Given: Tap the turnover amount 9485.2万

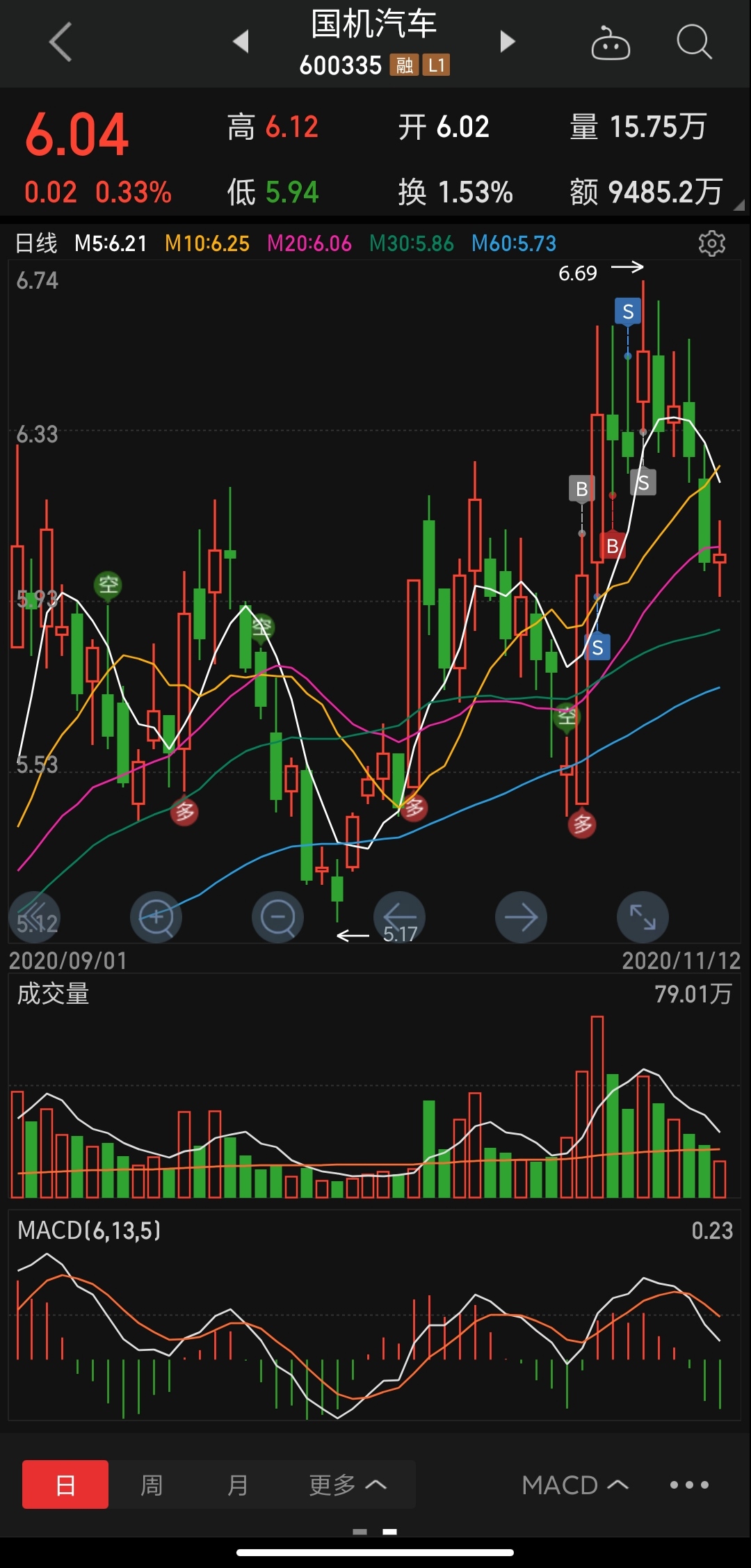Looking at the screenshot, I should [665, 192].
